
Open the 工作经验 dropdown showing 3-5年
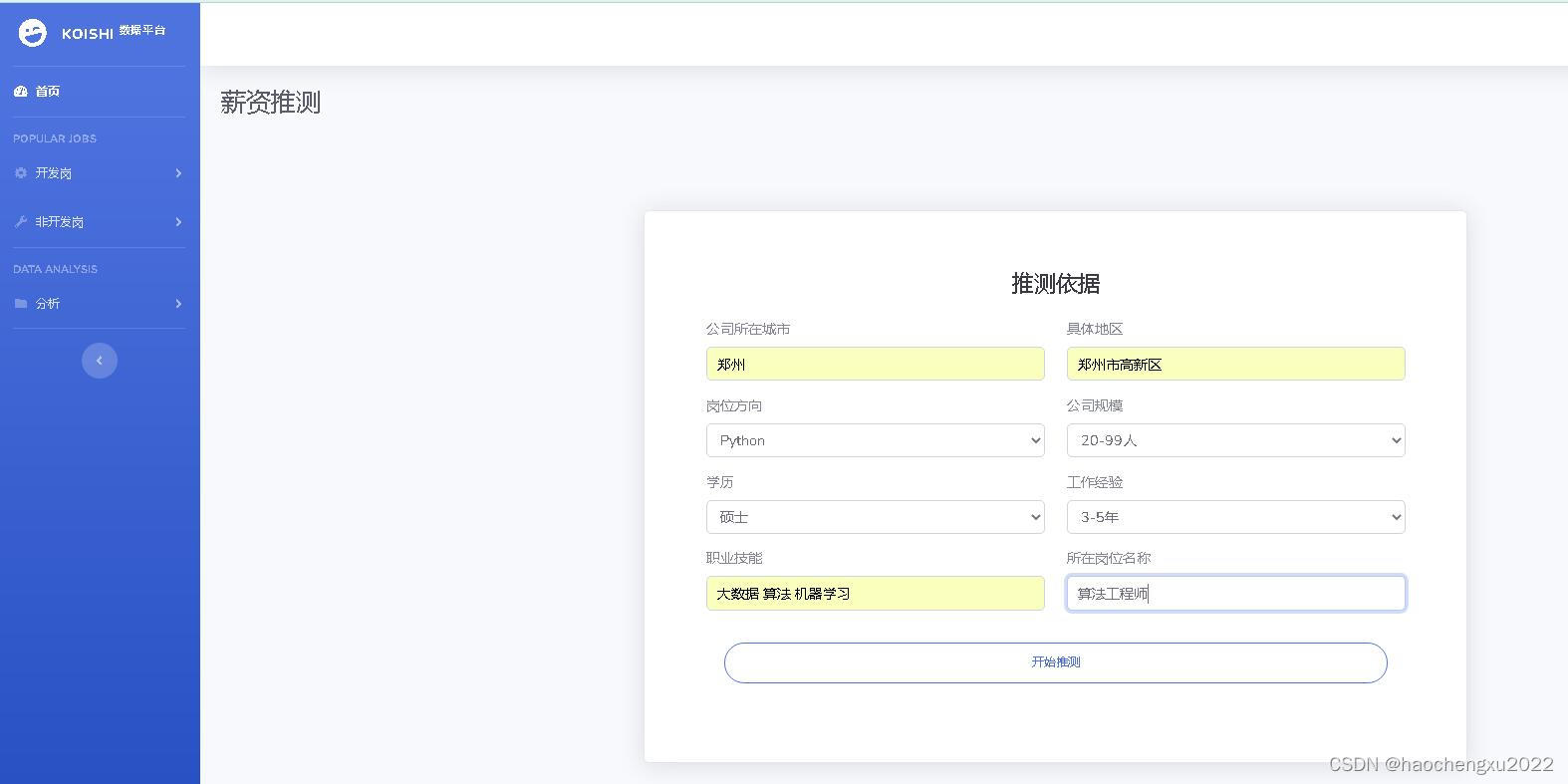tap(1235, 517)
